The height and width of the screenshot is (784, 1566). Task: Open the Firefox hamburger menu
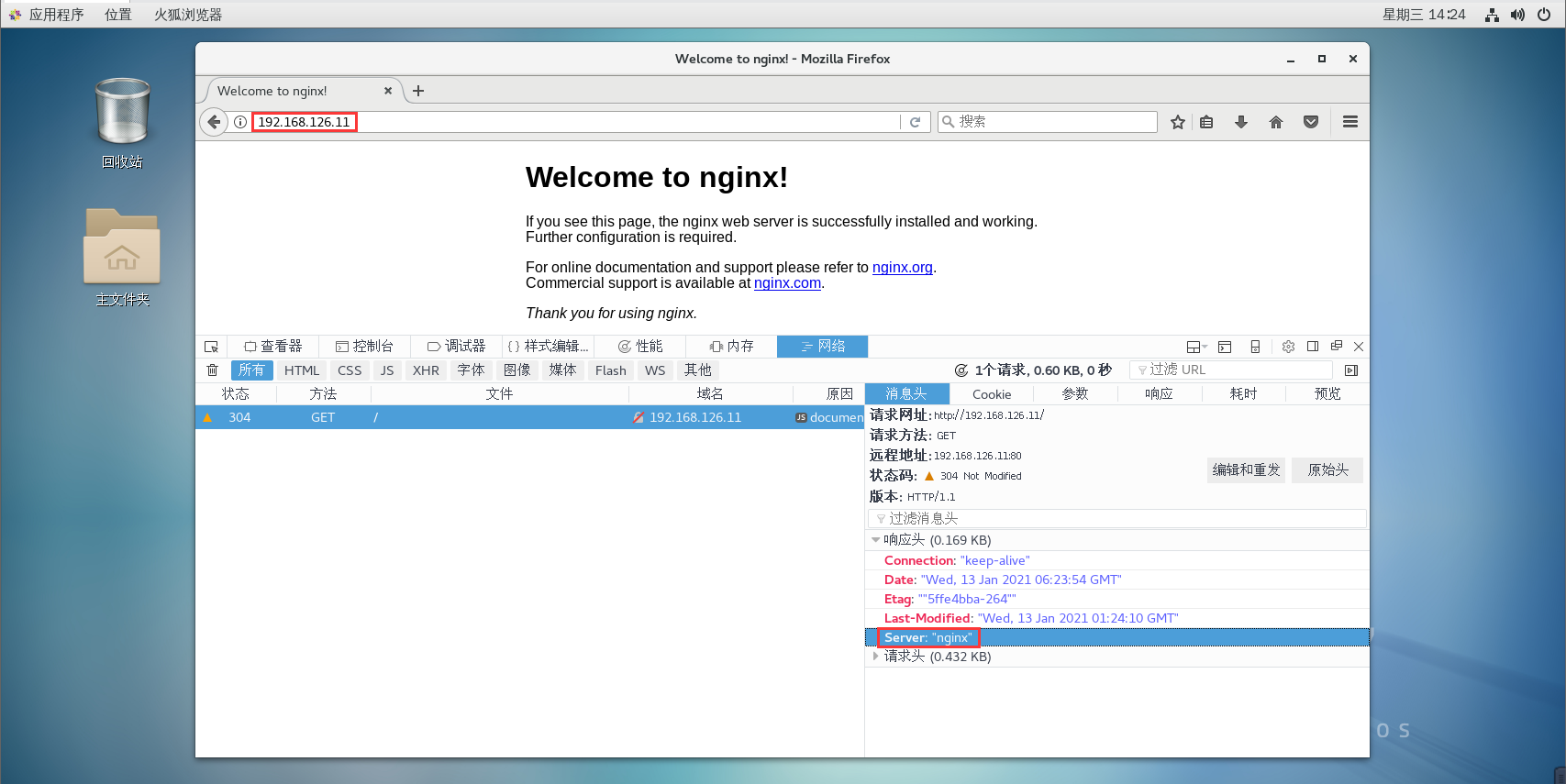click(x=1350, y=122)
